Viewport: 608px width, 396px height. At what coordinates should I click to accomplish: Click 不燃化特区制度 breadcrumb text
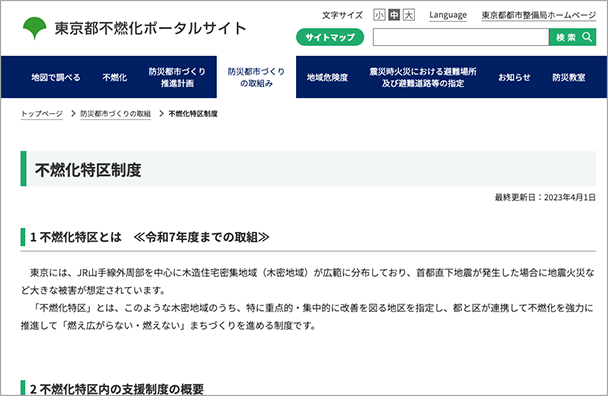(x=193, y=114)
